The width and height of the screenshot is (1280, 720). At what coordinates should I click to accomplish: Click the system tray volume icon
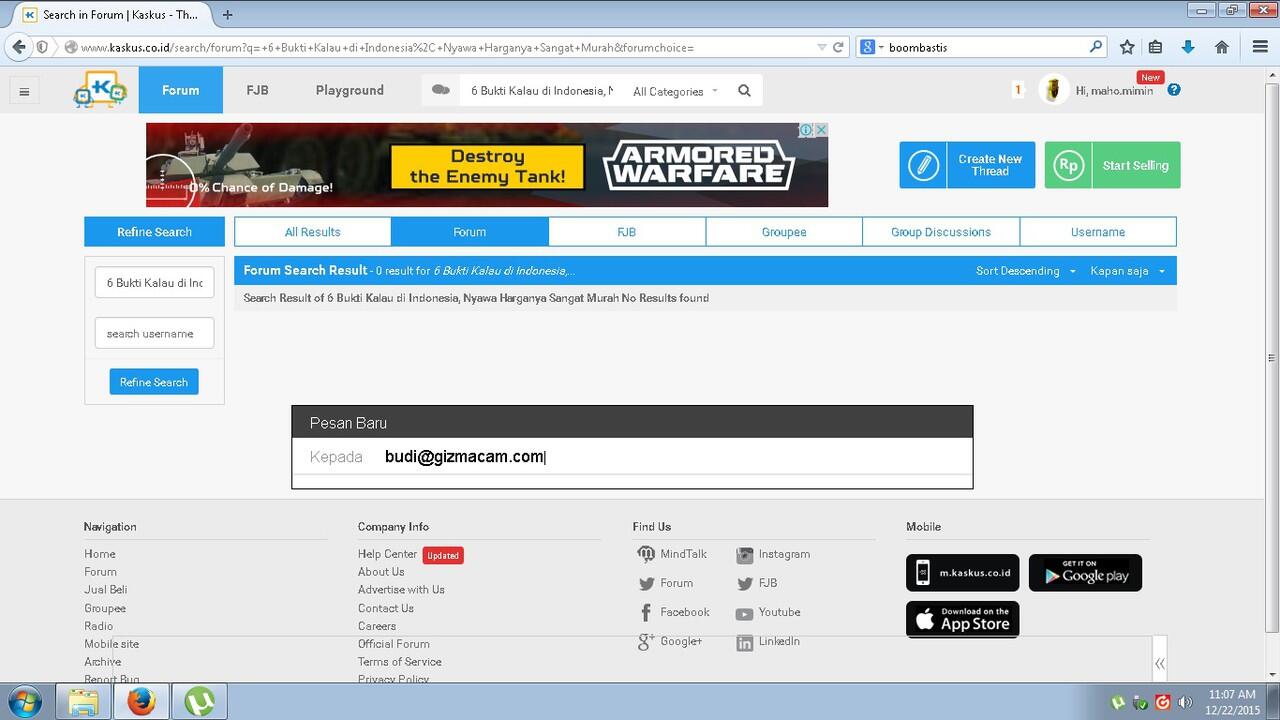tap(1185, 702)
